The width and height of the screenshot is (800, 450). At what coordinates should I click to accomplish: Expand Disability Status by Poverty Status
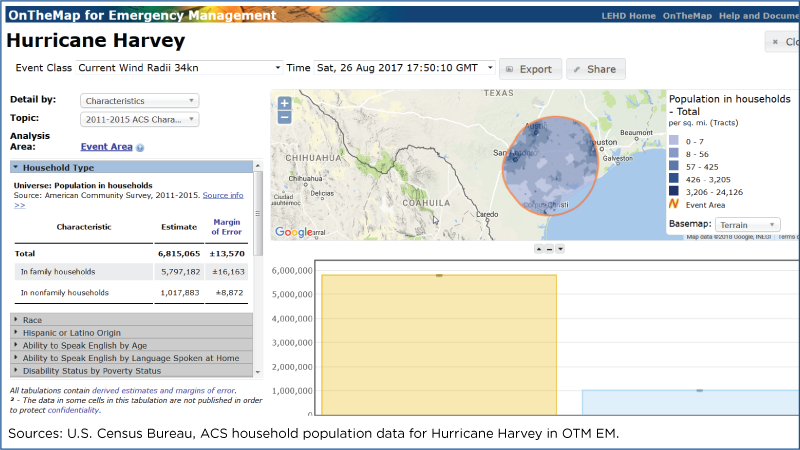(x=131, y=371)
